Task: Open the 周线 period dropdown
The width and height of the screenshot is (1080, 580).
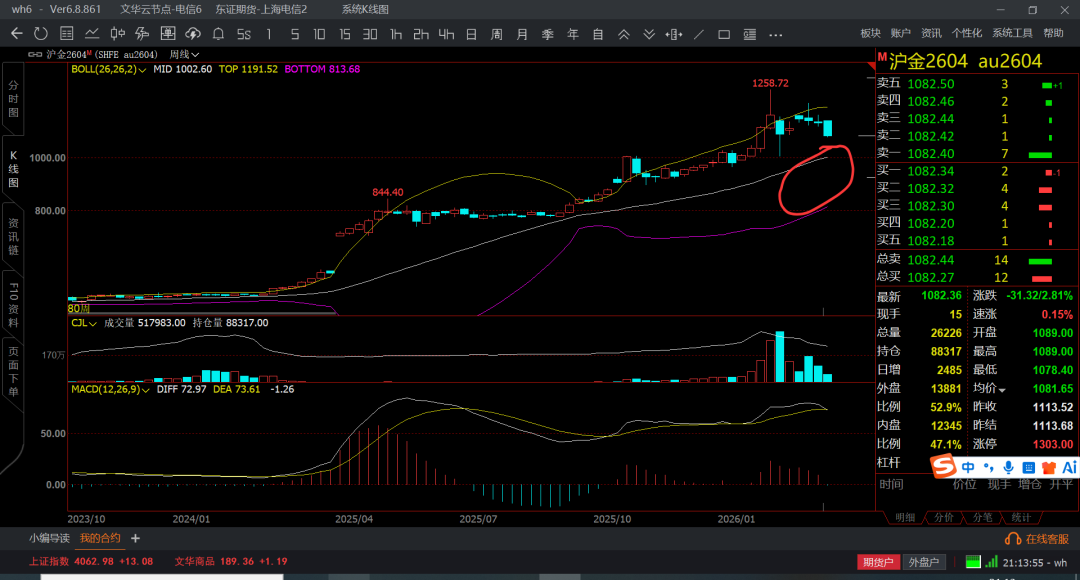Action: coord(183,54)
